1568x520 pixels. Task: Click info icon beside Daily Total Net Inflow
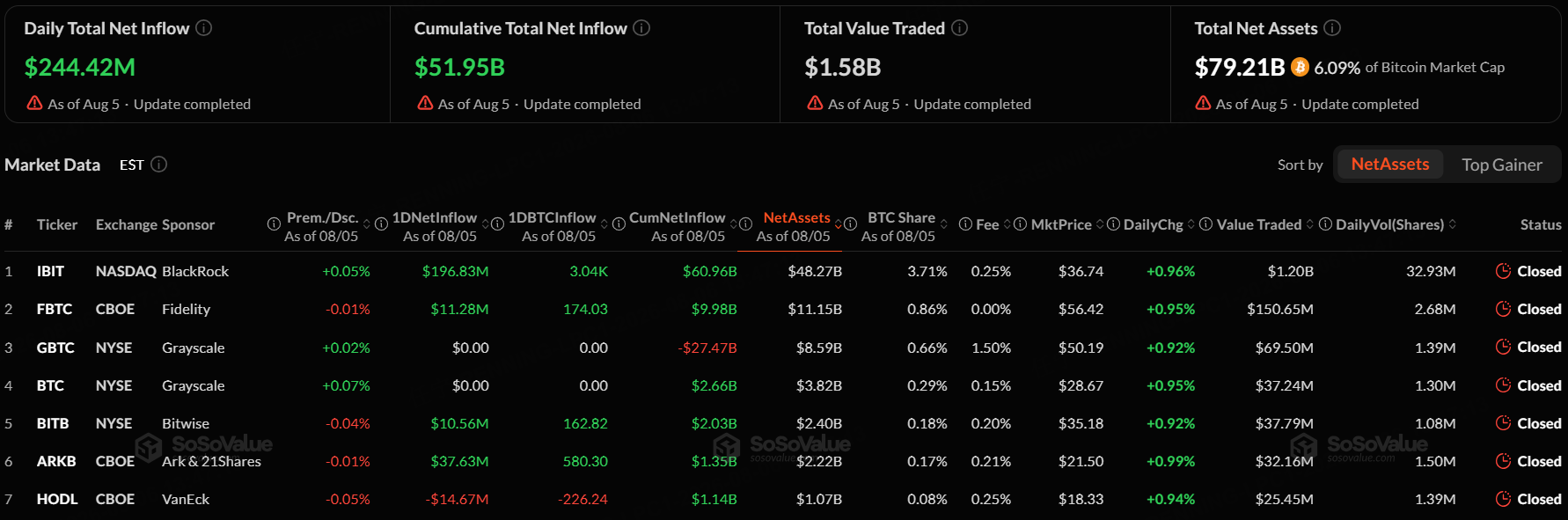203,28
